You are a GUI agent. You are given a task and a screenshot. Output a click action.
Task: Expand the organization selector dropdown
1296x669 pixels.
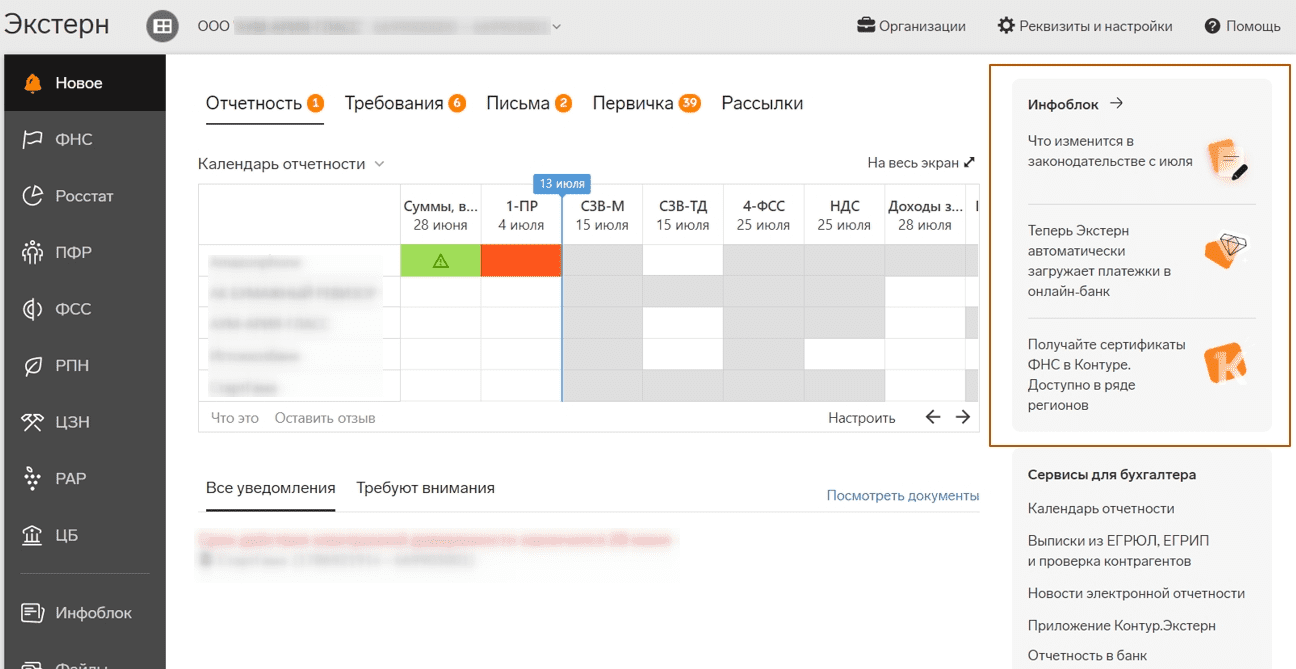556,27
